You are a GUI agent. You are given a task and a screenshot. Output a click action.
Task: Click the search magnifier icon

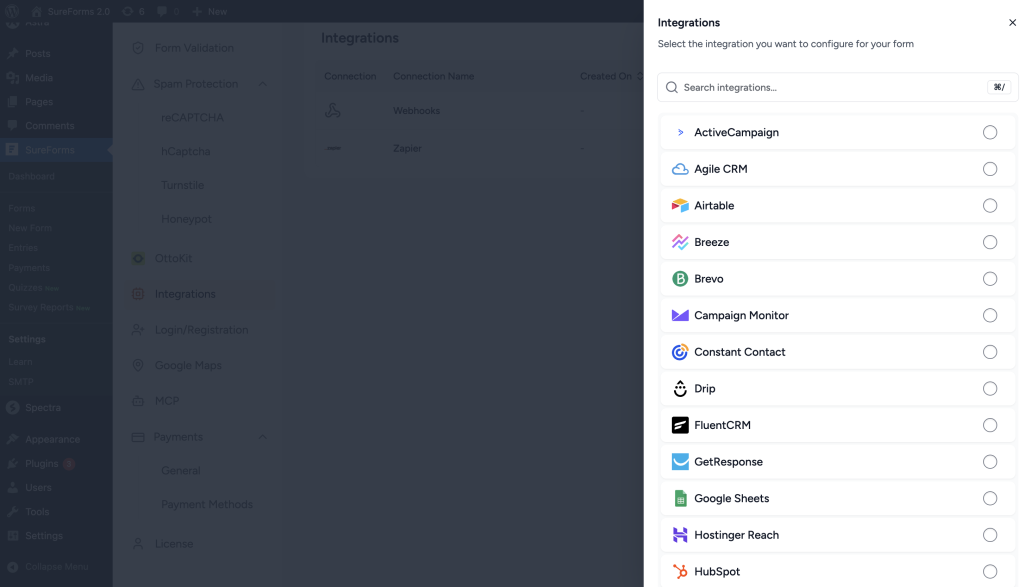(671, 87)
